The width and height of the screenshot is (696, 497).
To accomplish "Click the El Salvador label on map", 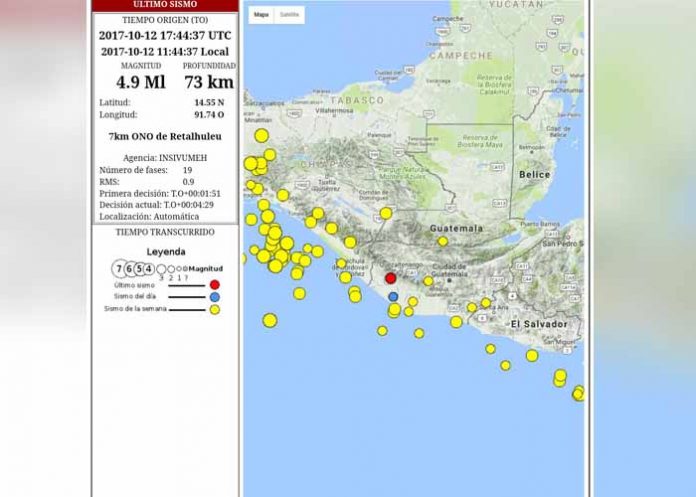I will tap(538, 324).
